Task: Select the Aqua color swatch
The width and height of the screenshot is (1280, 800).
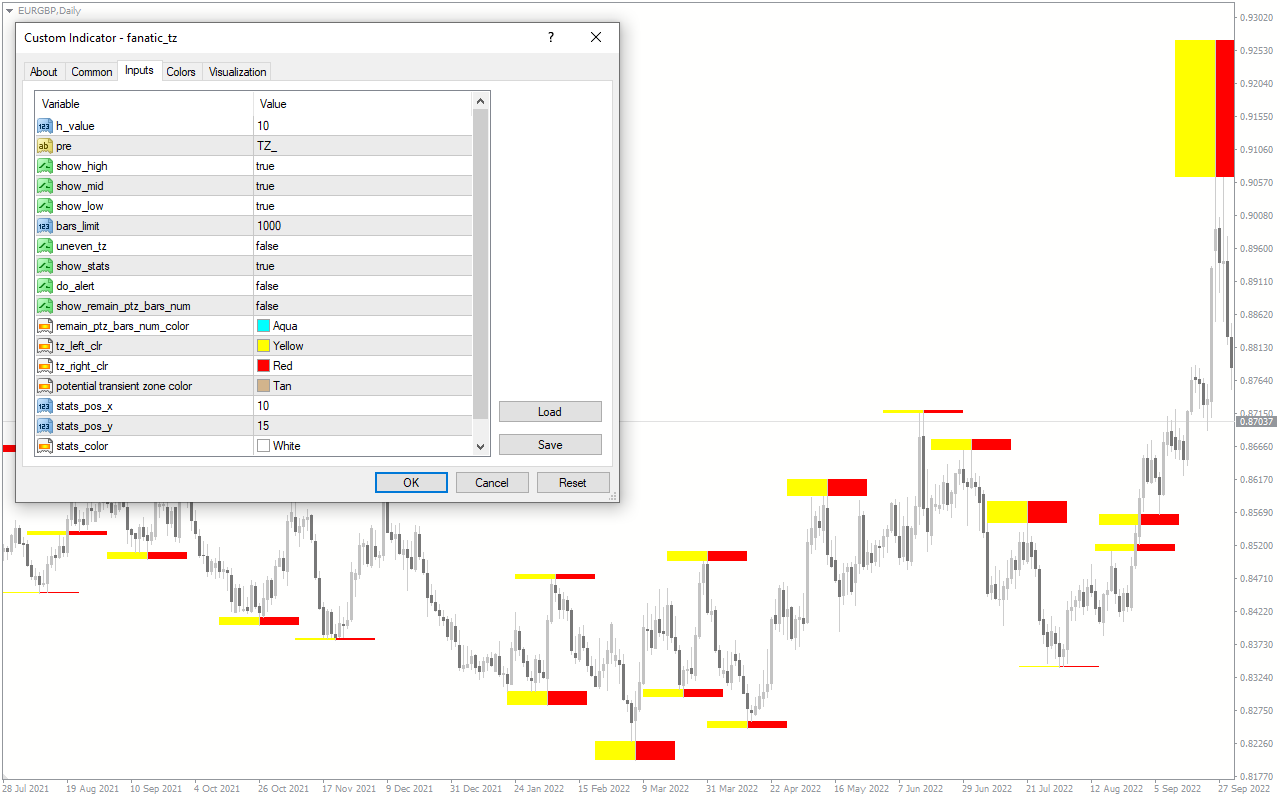Action: point(264,326)
